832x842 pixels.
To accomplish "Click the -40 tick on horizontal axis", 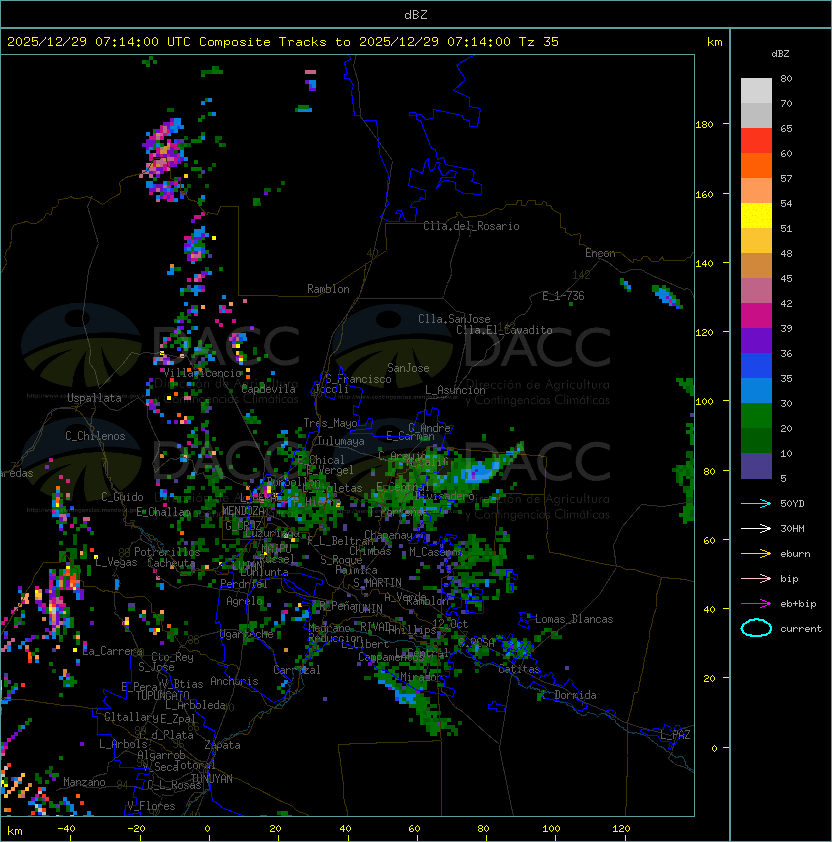I will point(66,829).
